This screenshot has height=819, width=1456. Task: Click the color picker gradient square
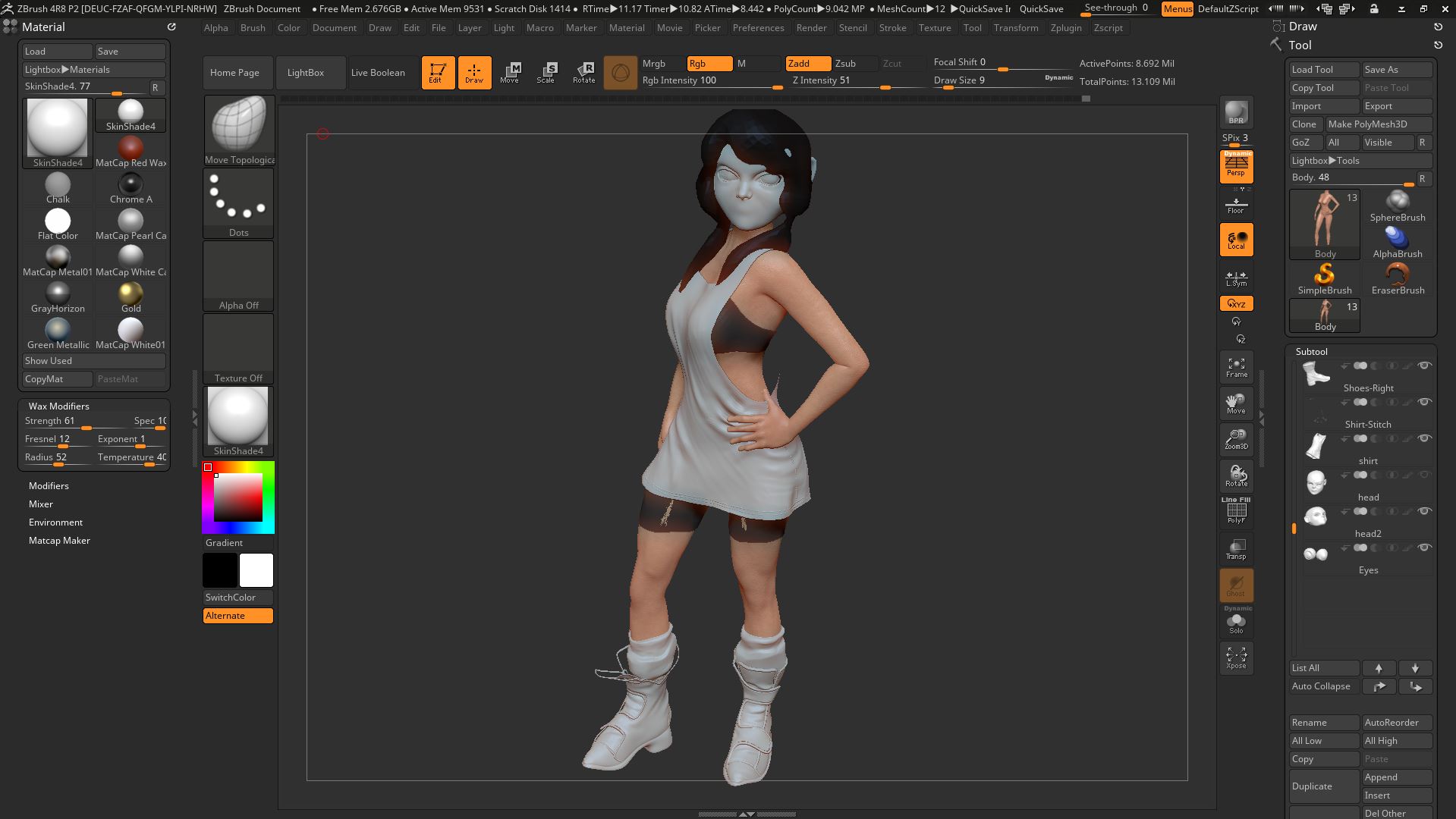[237, 497]
